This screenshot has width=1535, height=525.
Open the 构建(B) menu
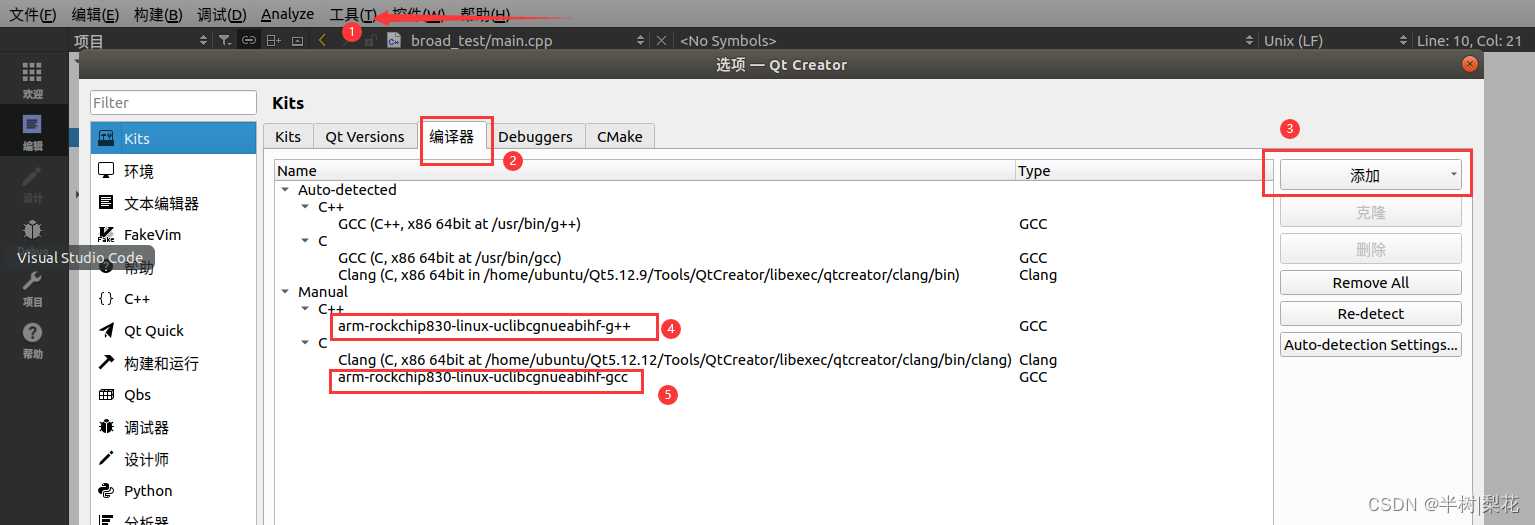click(x=158, y=14)
